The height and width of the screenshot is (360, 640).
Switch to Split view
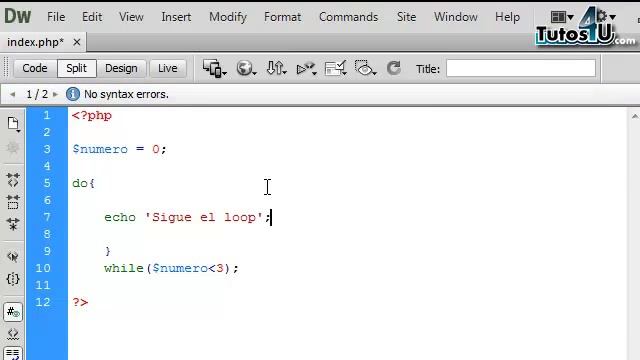click(x=77, y=68)
